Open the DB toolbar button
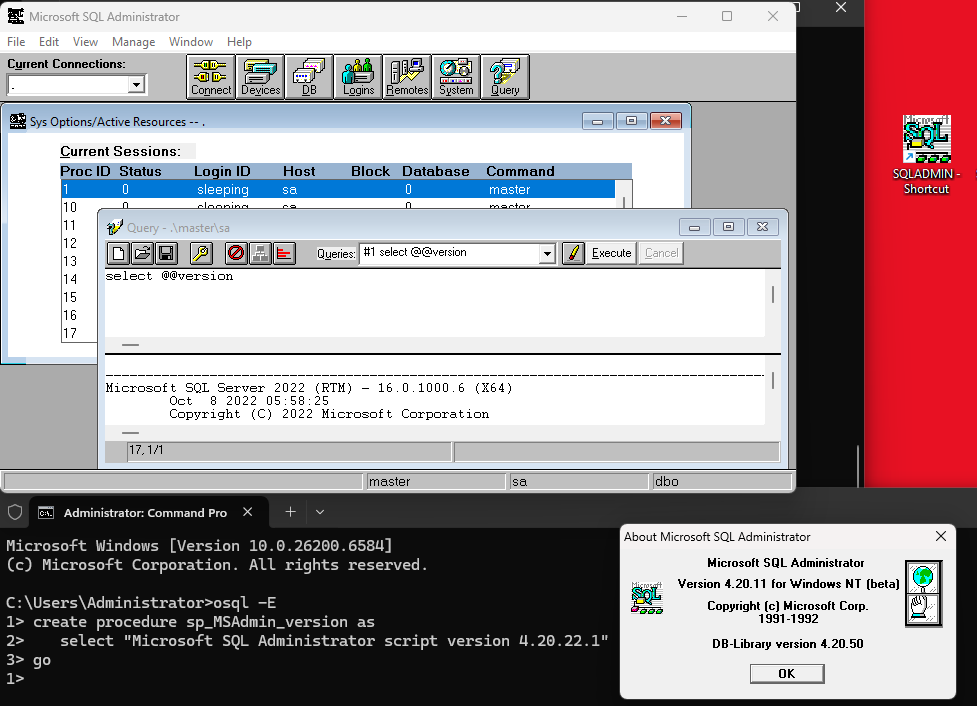This screenshot has width=977, height=706. pyautogui.click(x=309, y=77)
